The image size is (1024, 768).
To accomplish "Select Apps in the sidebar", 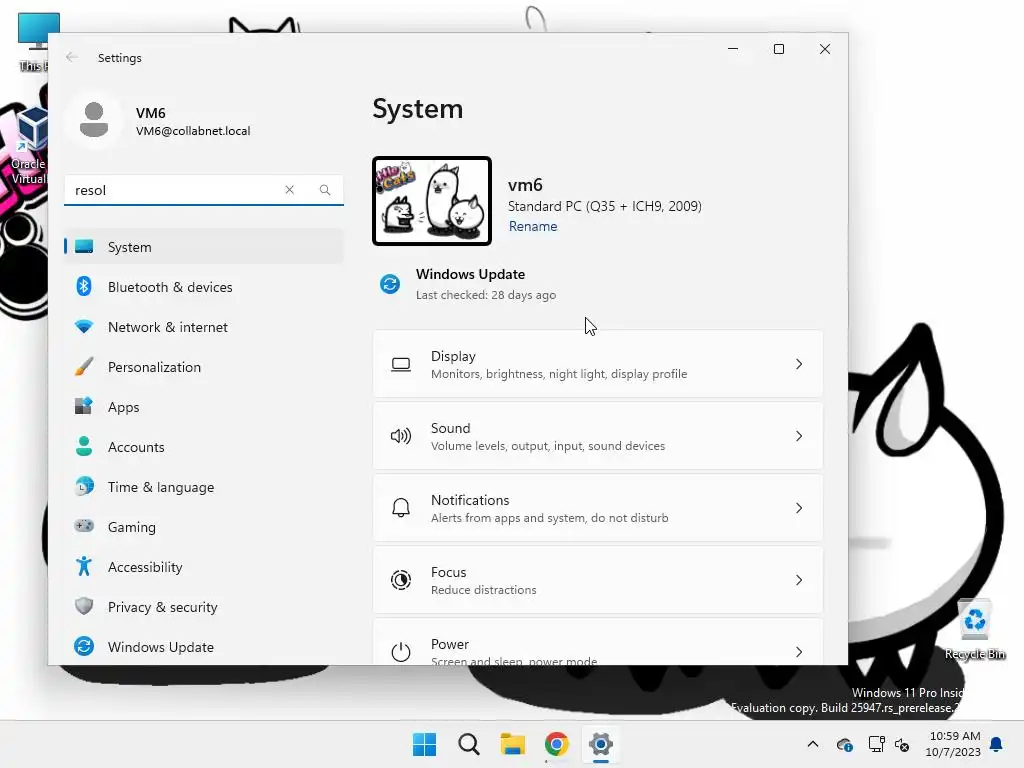I will coord(203,407).
